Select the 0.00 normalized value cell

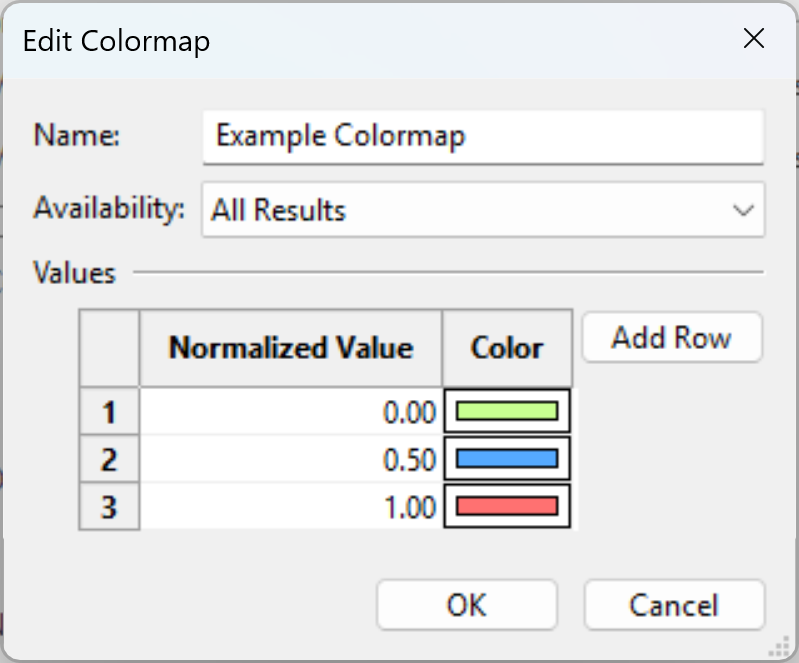[291, 411]
